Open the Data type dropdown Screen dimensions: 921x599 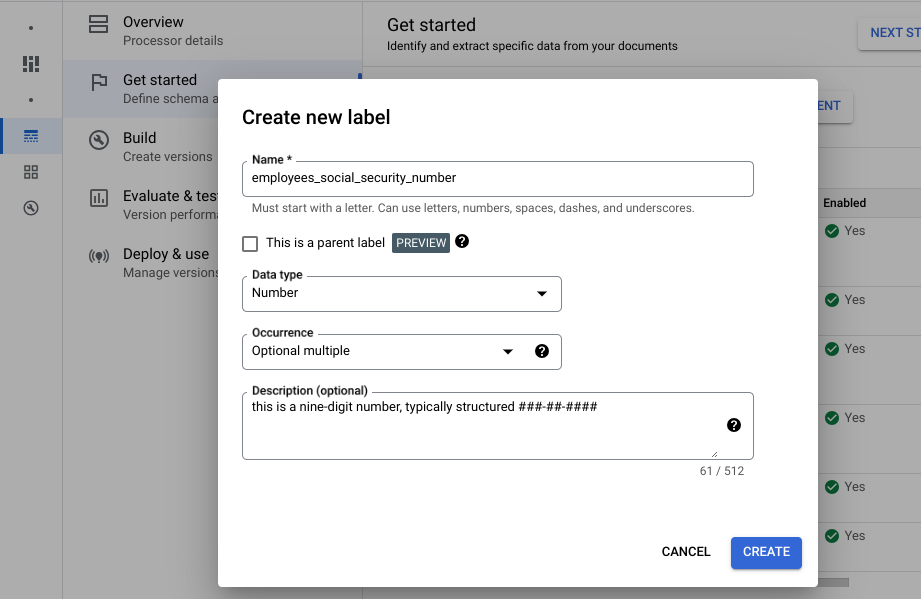coord(401,294)
